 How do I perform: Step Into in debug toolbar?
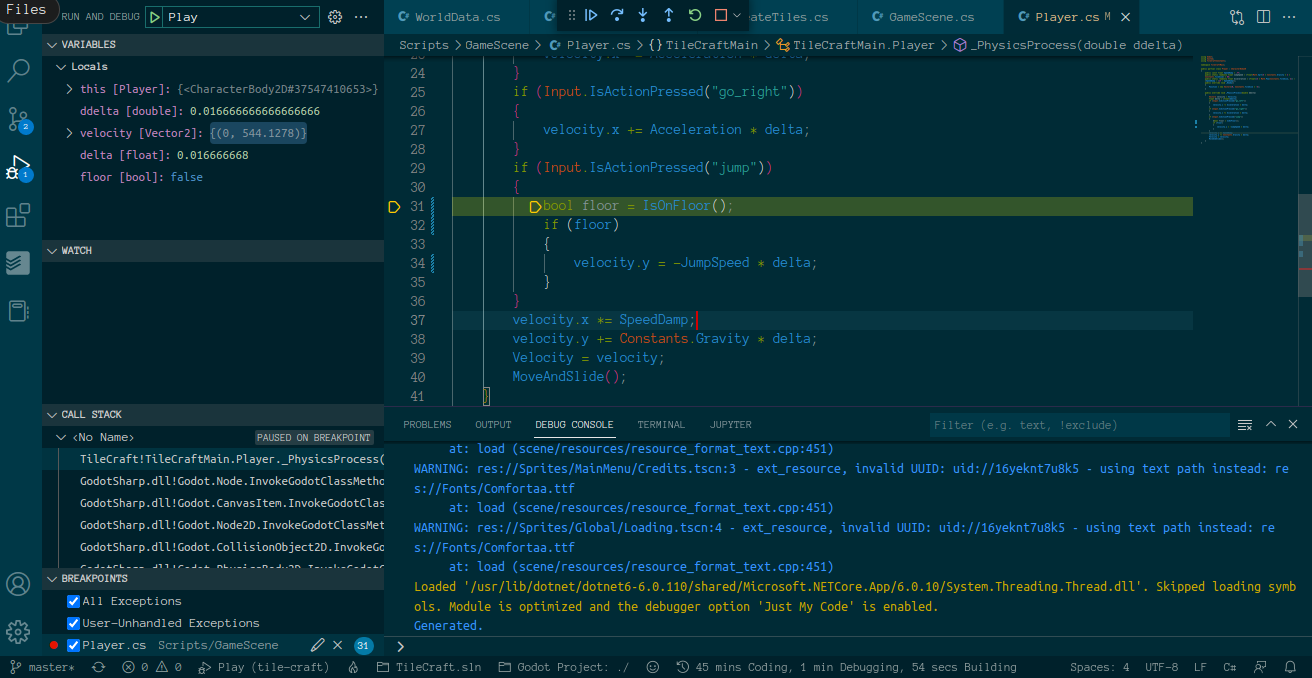(x=643, y=15)
